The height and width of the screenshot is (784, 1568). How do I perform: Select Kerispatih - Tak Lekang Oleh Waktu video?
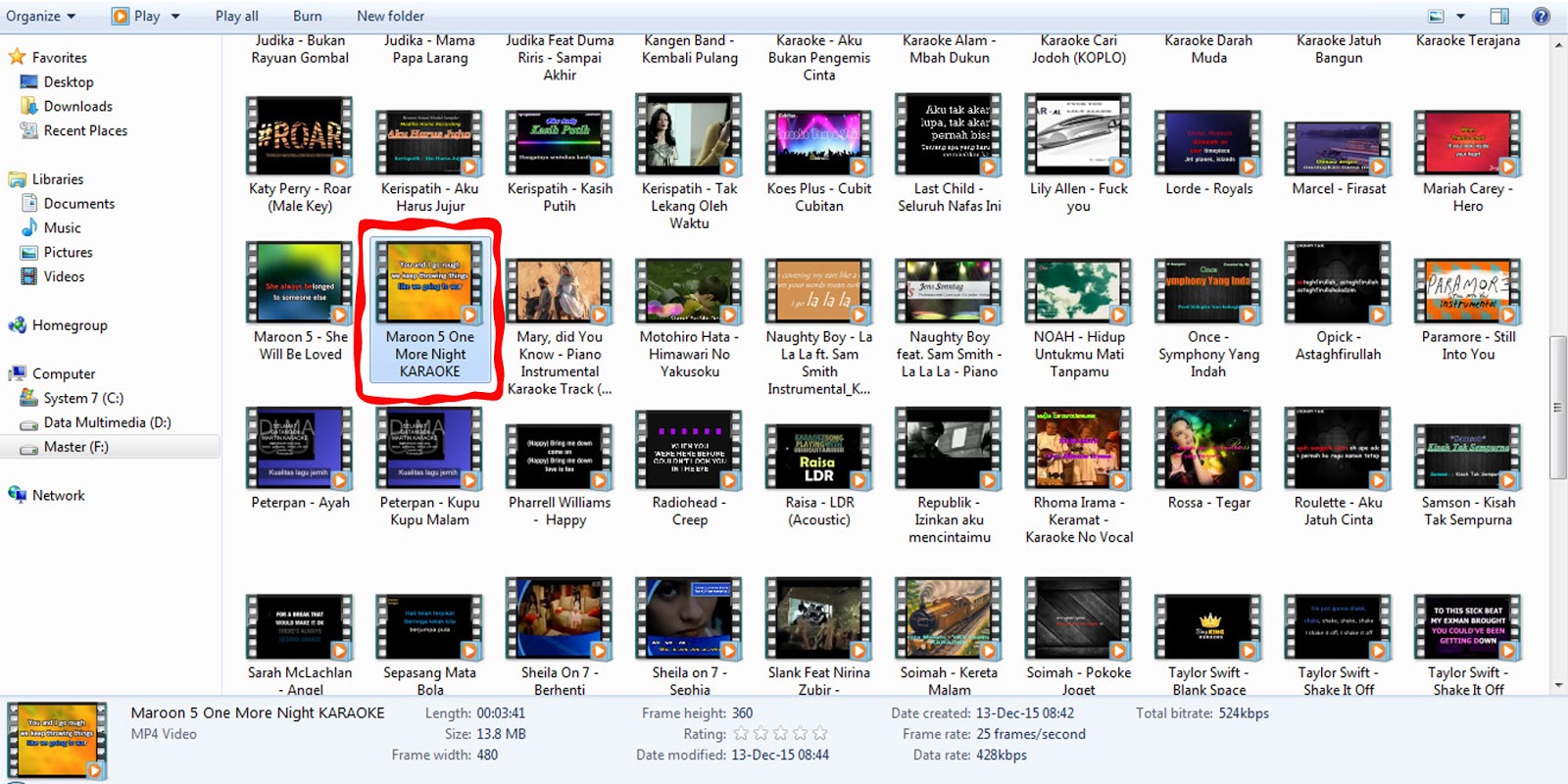click(x=689, y=163)
